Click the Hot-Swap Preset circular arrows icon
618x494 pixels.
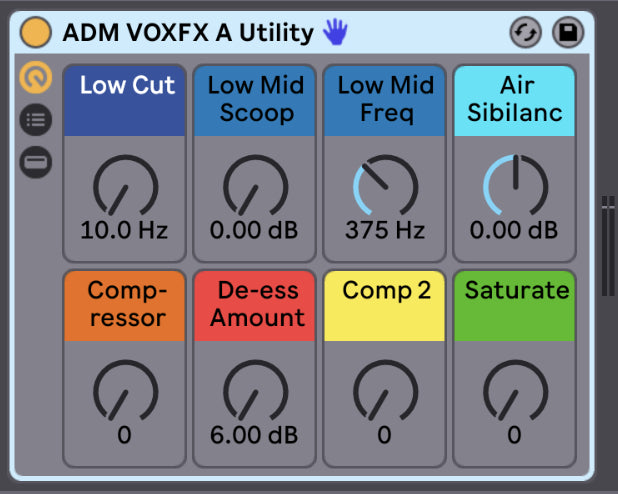[525, 32]
